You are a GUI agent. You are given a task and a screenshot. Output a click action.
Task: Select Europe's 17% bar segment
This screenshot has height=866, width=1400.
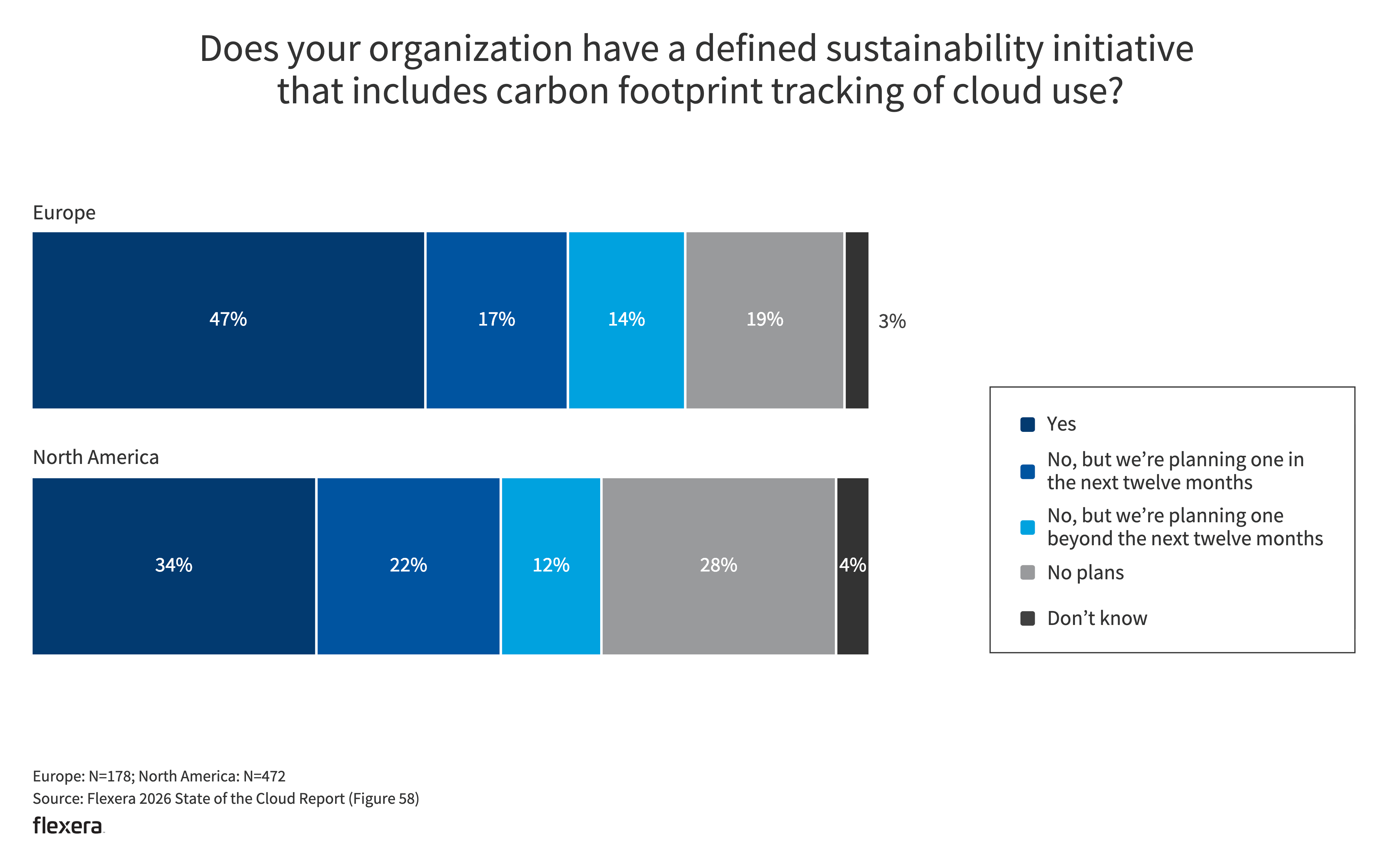click(496, 319)
